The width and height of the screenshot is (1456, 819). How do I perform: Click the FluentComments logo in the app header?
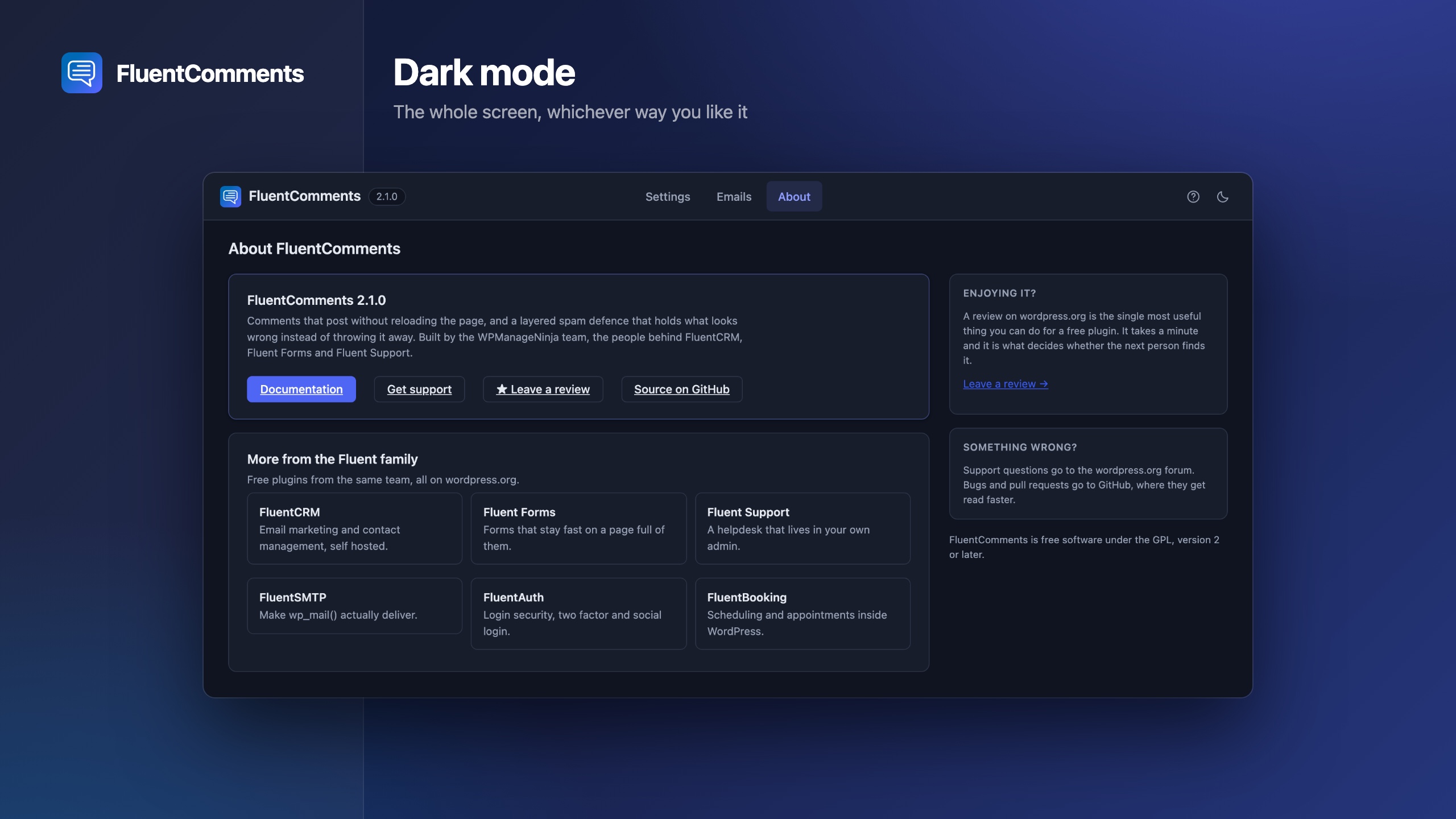click(230, 197)
